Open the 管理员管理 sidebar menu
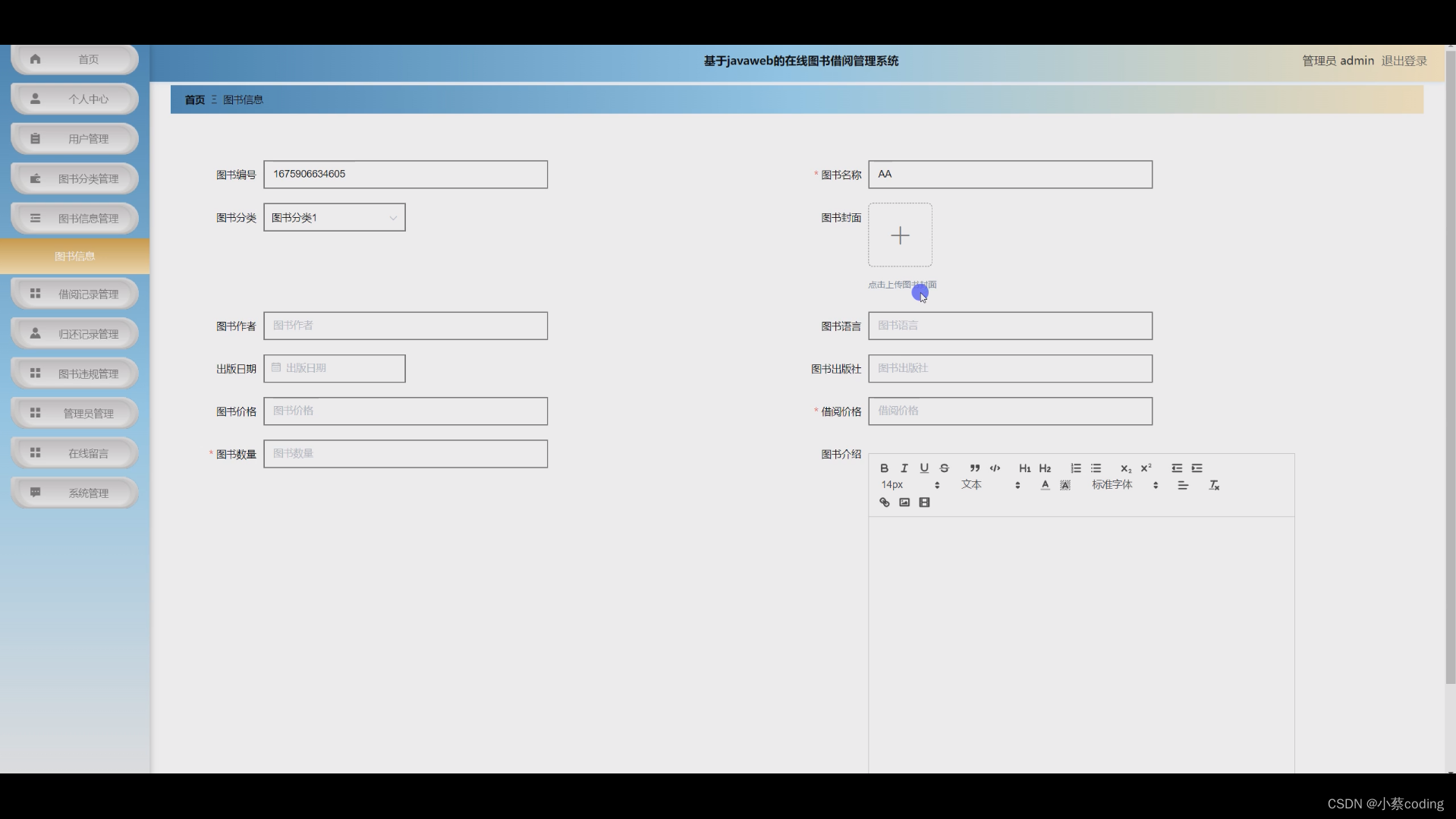The height and width of the screenshot is (819, 1456). tap(74, 413)
